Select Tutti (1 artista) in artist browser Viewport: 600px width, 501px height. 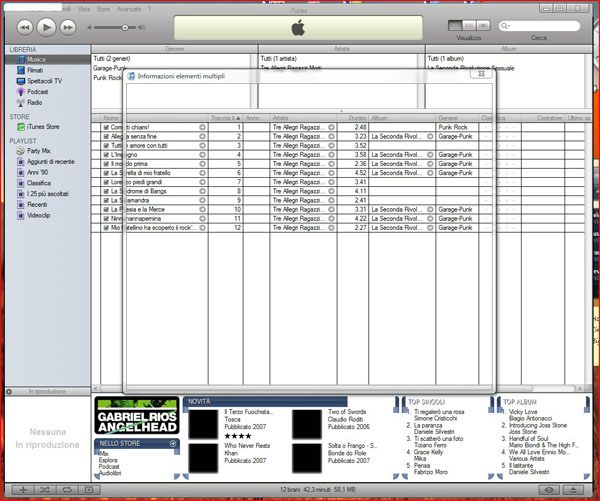(279, 59)
